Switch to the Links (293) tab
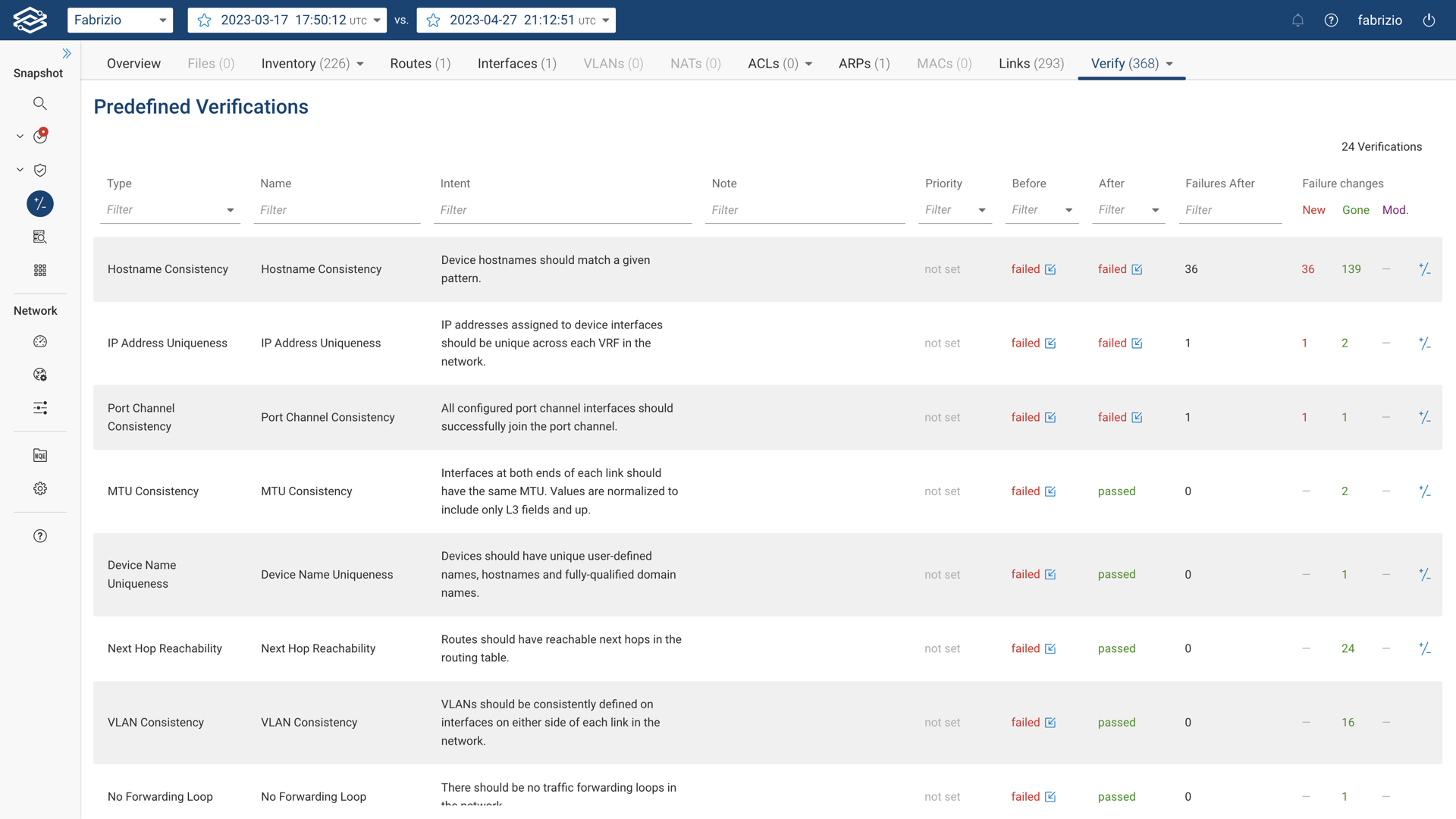Viewport: 1456px width, 819px height. (1031, 64)
